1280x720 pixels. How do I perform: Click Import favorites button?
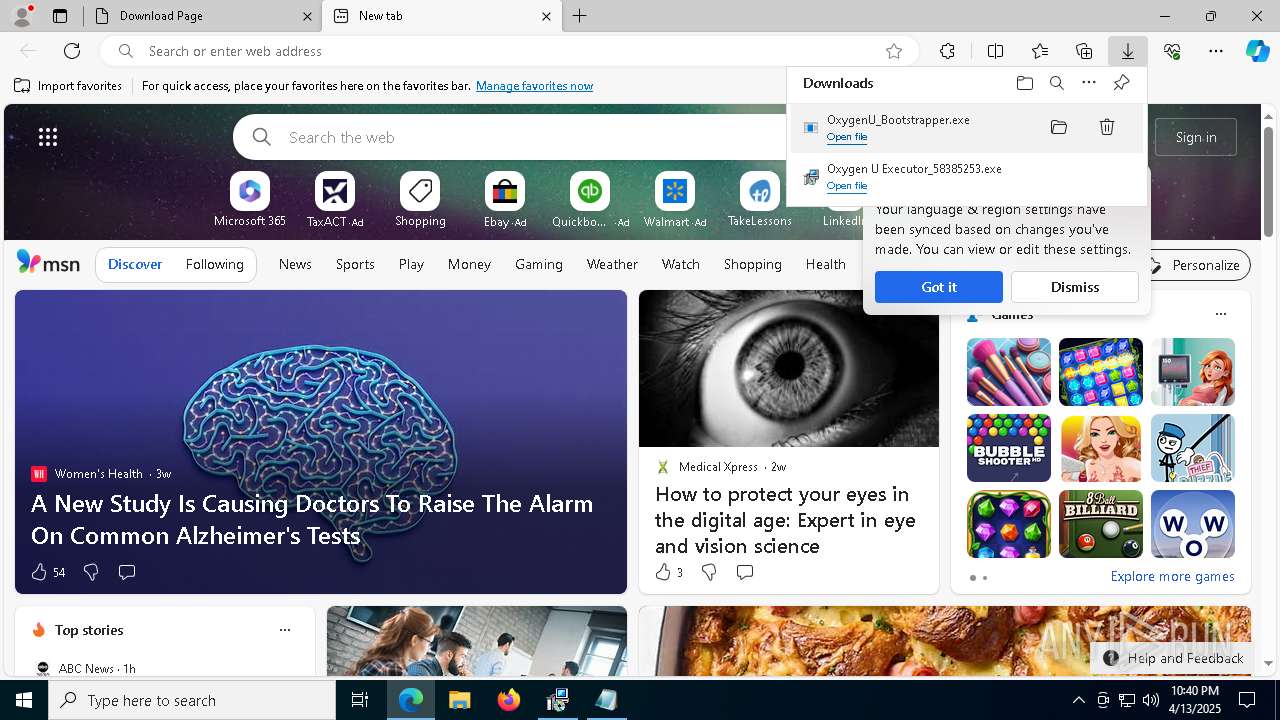pyautogui.click(x=68, y=86)
